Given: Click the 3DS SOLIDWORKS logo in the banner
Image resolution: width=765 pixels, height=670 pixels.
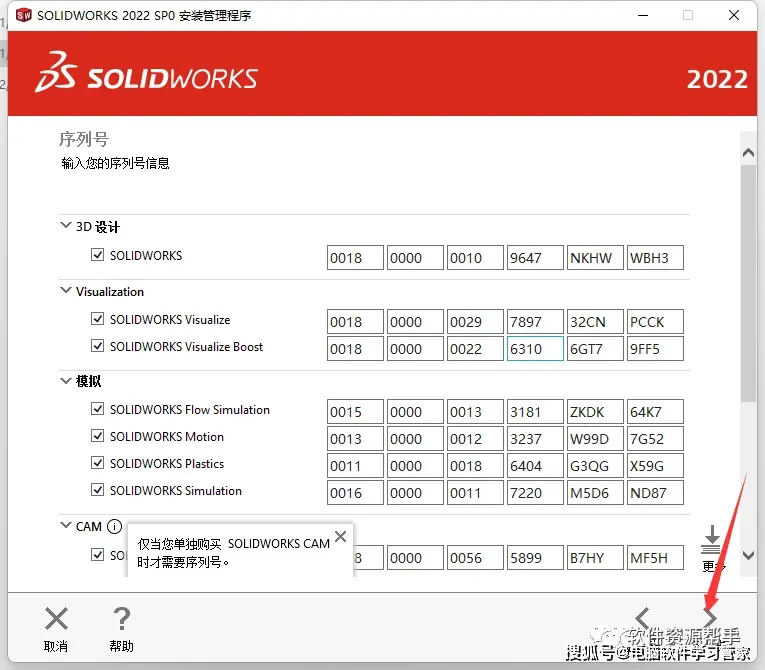Looking at the screenshot, I should click(x=146, y=72).
